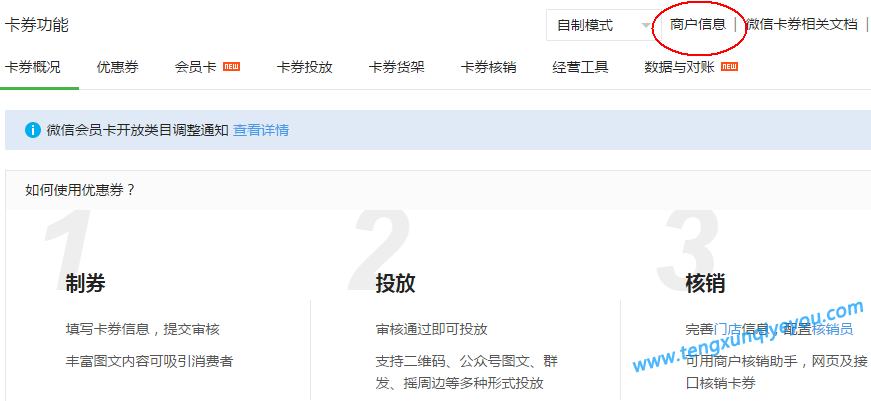Click the 支持二维码、公众号图文 description

tap(467, 372)
